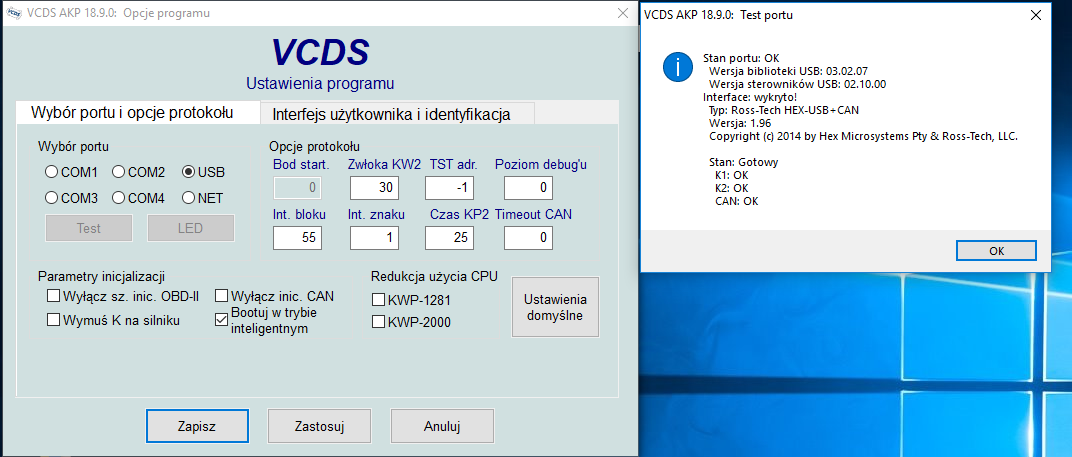Click the Anuluj button
The width and height of the screenshot is (1072, 457).
442,426
